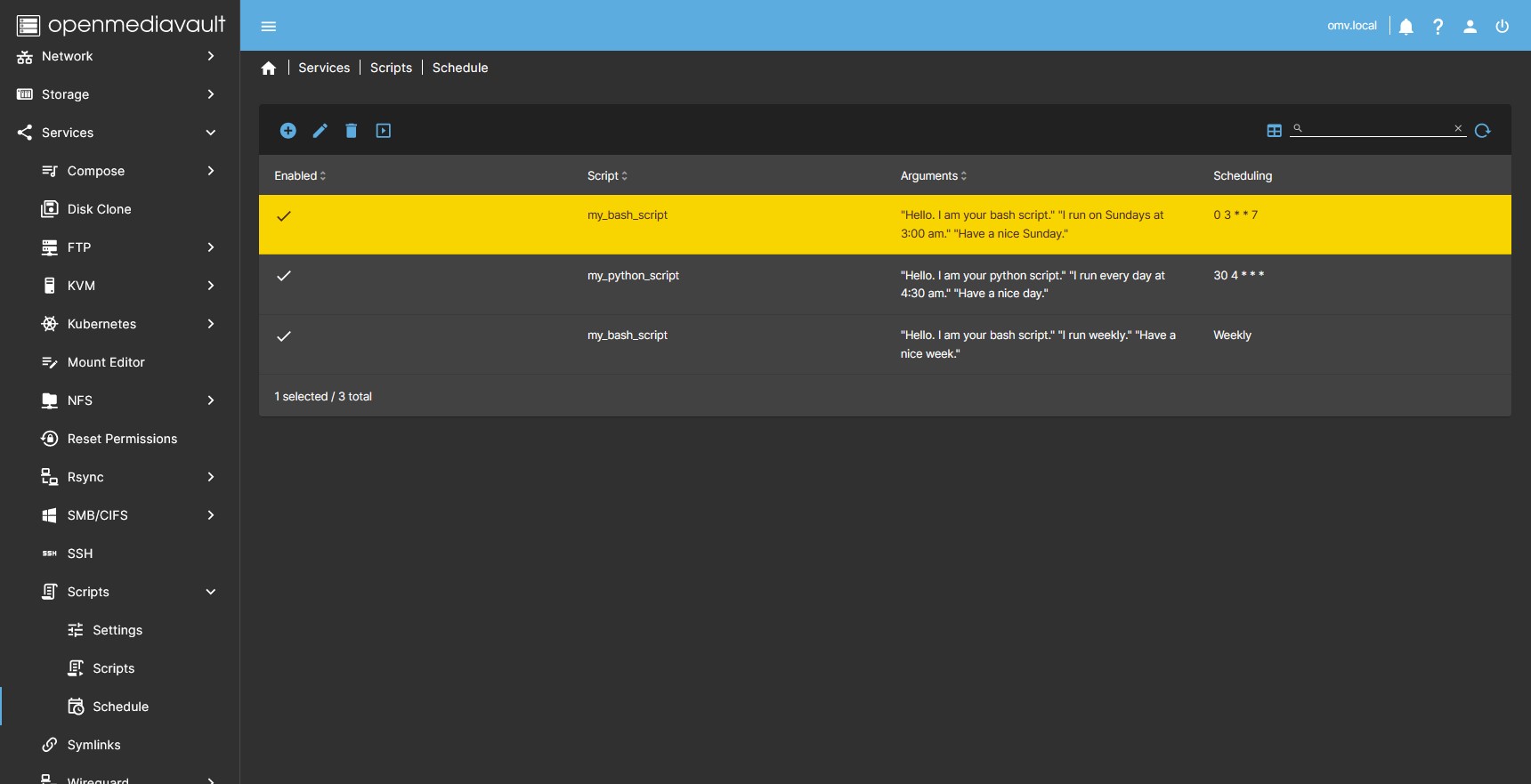Screen dimensions: 1531x784
Task: Expand the SMB/CIFS submenu
Action: [211, 515]
